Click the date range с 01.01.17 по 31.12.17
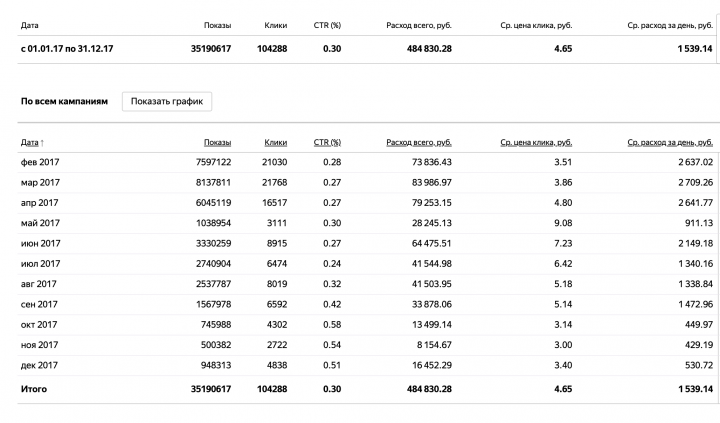 (67, 49)
